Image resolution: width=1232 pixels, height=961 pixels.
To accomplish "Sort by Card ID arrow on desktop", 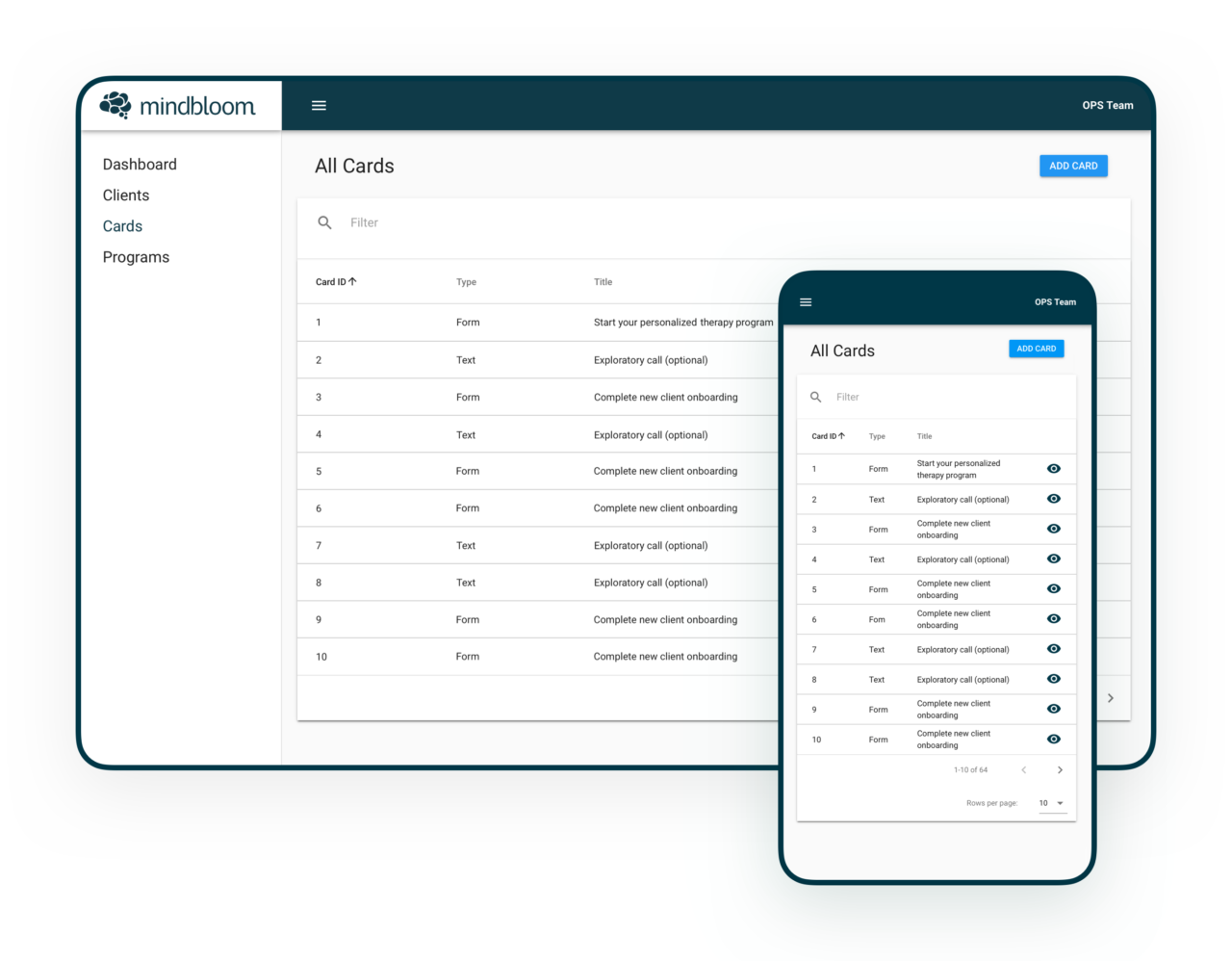I will point(352,282).
